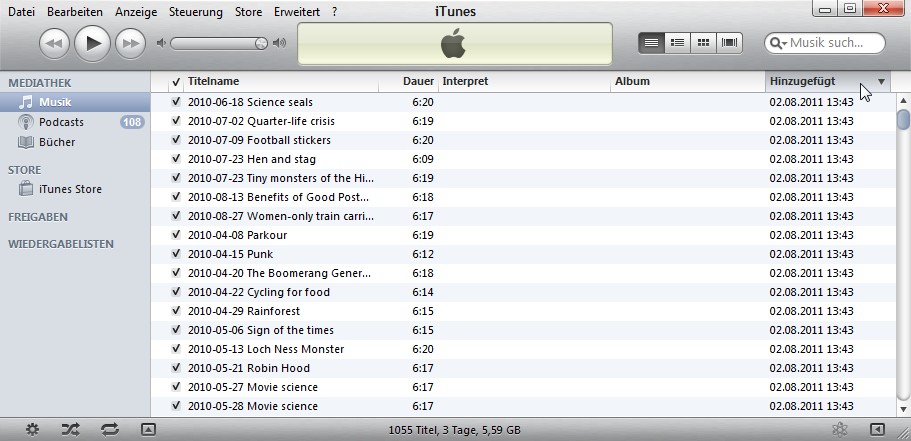
Task: Adjust the volume slider knob
Action: pyautogui.click(x=261, y=44)
